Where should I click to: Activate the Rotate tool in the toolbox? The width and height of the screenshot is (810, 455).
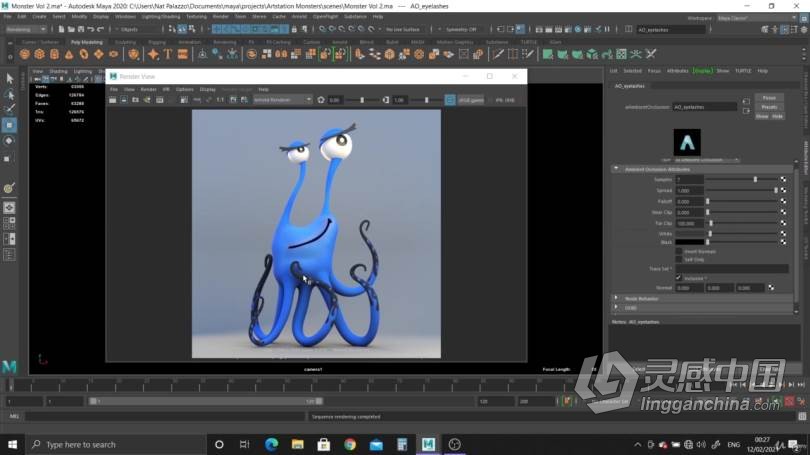click(9, 140)
